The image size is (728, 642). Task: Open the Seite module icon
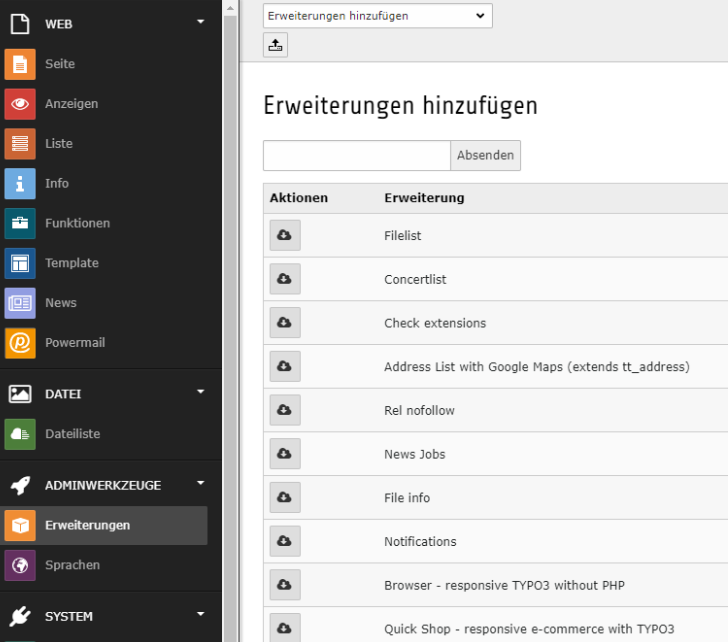pos(20,64)
